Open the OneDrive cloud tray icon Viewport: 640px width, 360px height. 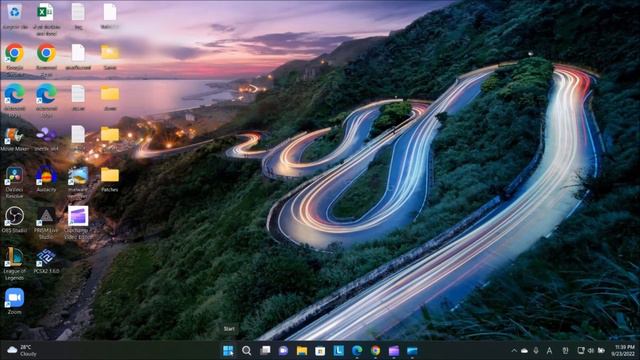click(524, 351)
